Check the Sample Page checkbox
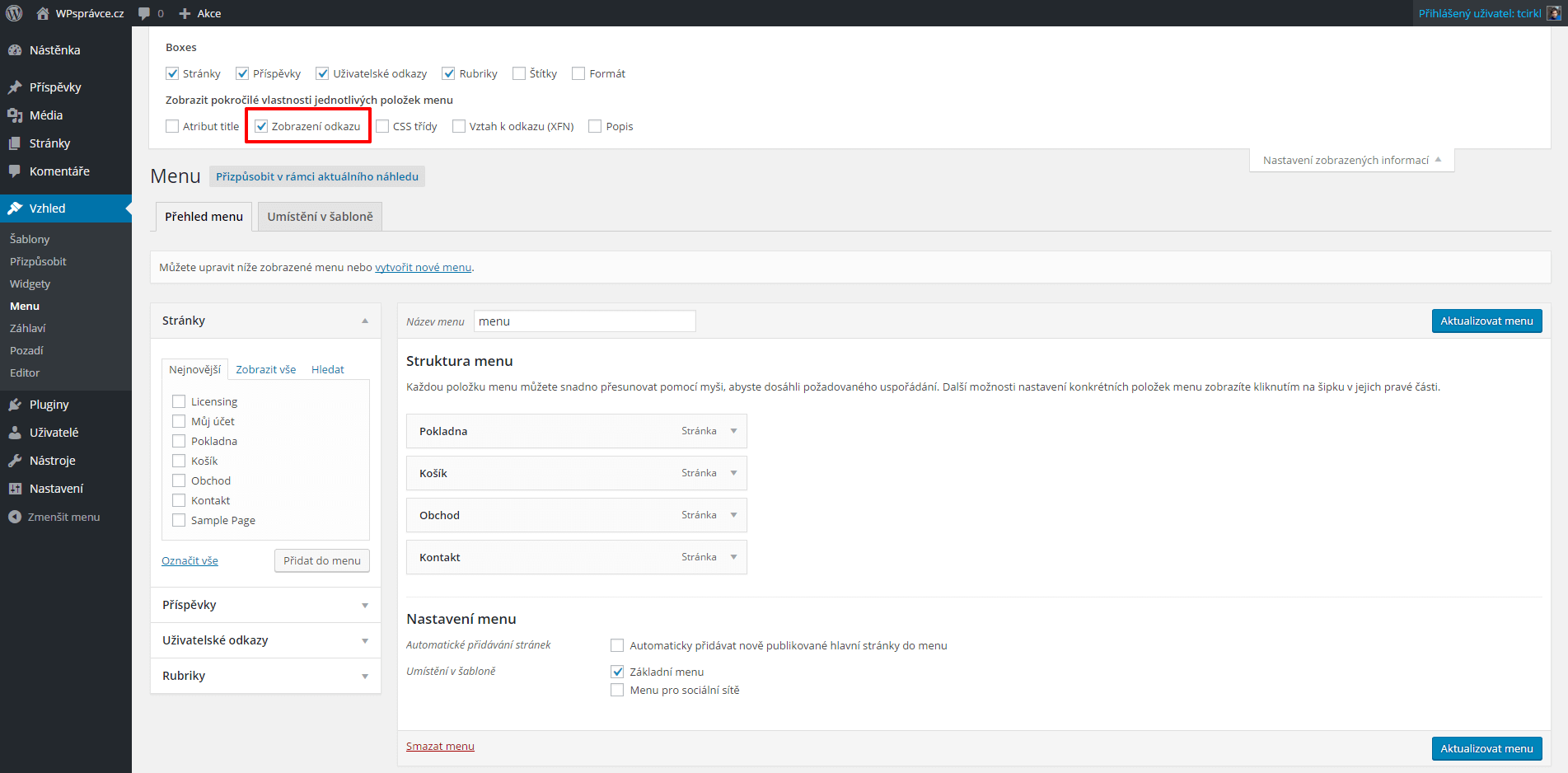 pyautogui.click(x=179, y=520)
